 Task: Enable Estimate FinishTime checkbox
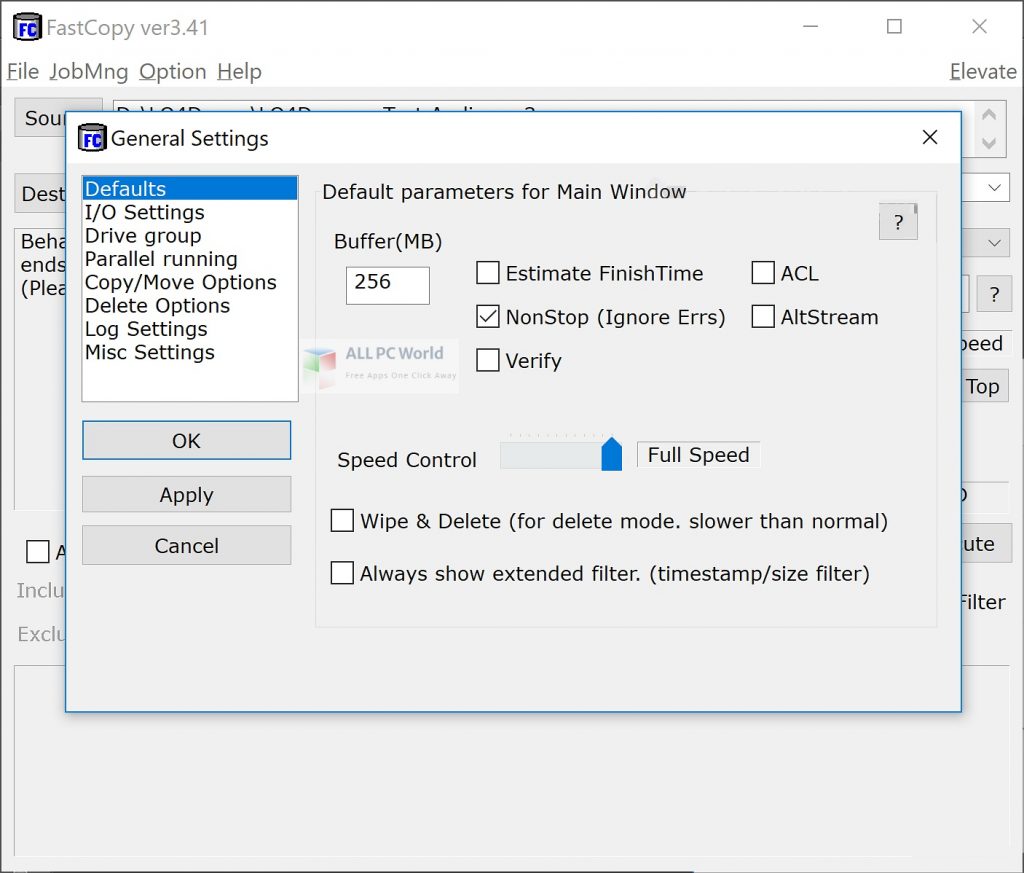coord(488,273)
